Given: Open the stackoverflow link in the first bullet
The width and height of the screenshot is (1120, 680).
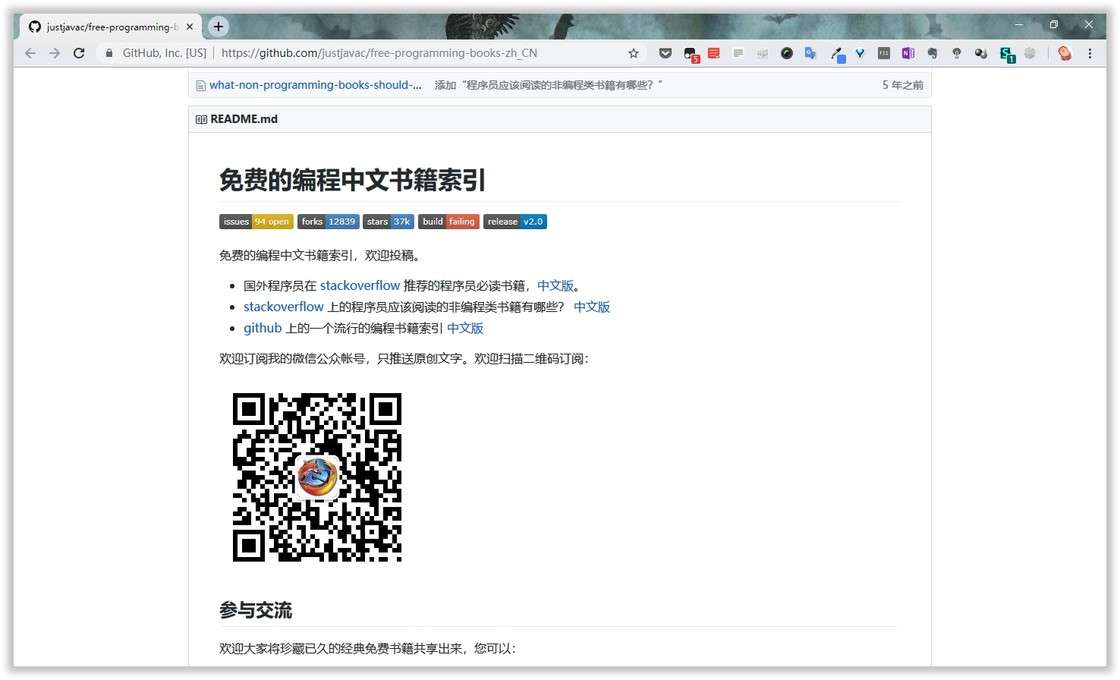Looking at the screenshot, I should point(360,285).
